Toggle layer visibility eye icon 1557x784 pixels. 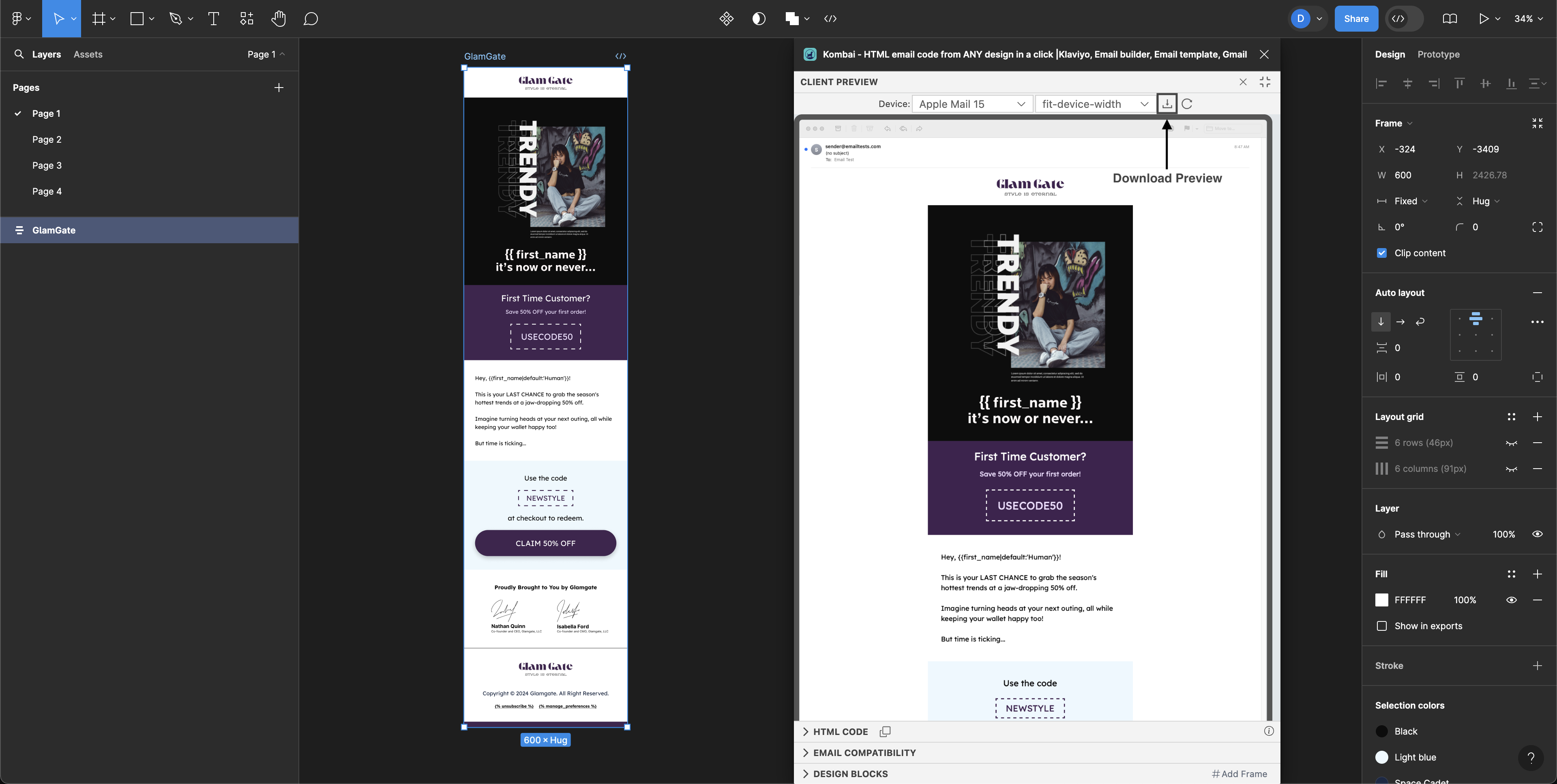(x=1538, y=534)
